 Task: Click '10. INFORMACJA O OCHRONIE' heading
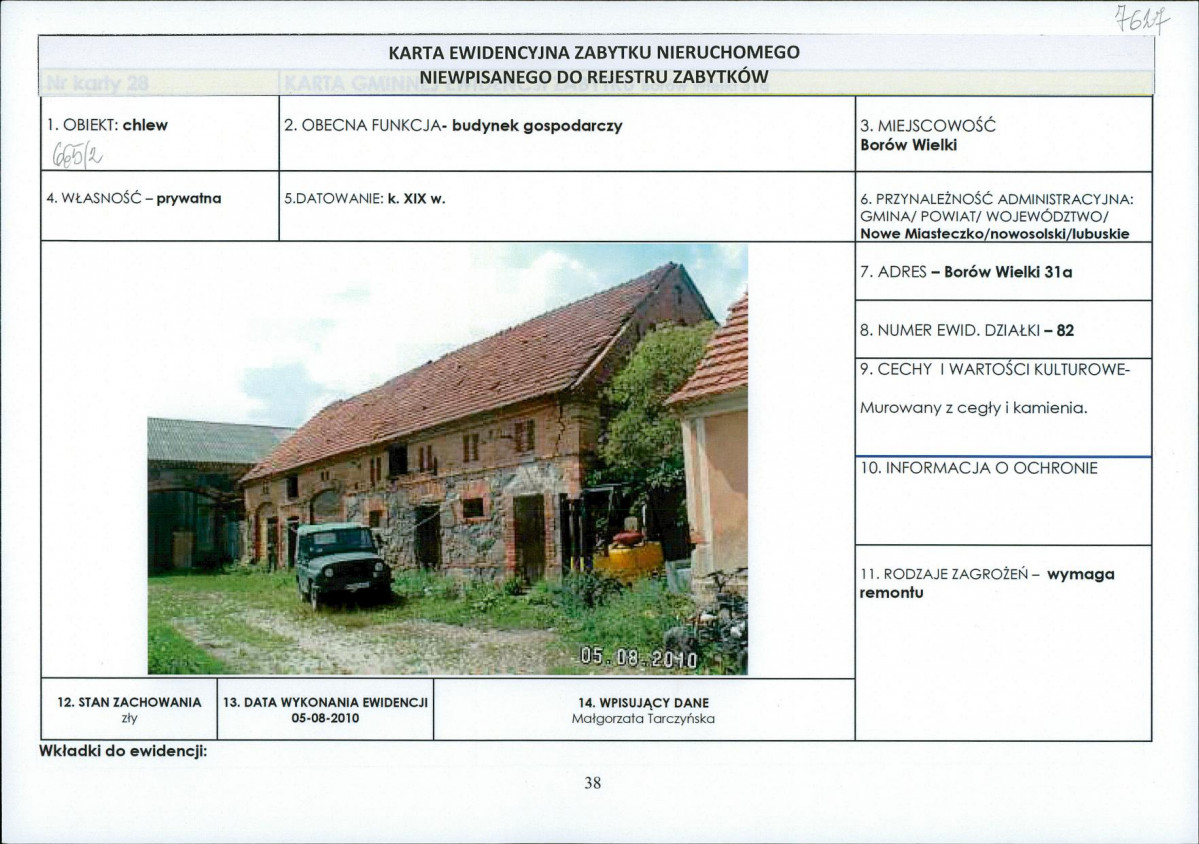(x=979, y=468)
